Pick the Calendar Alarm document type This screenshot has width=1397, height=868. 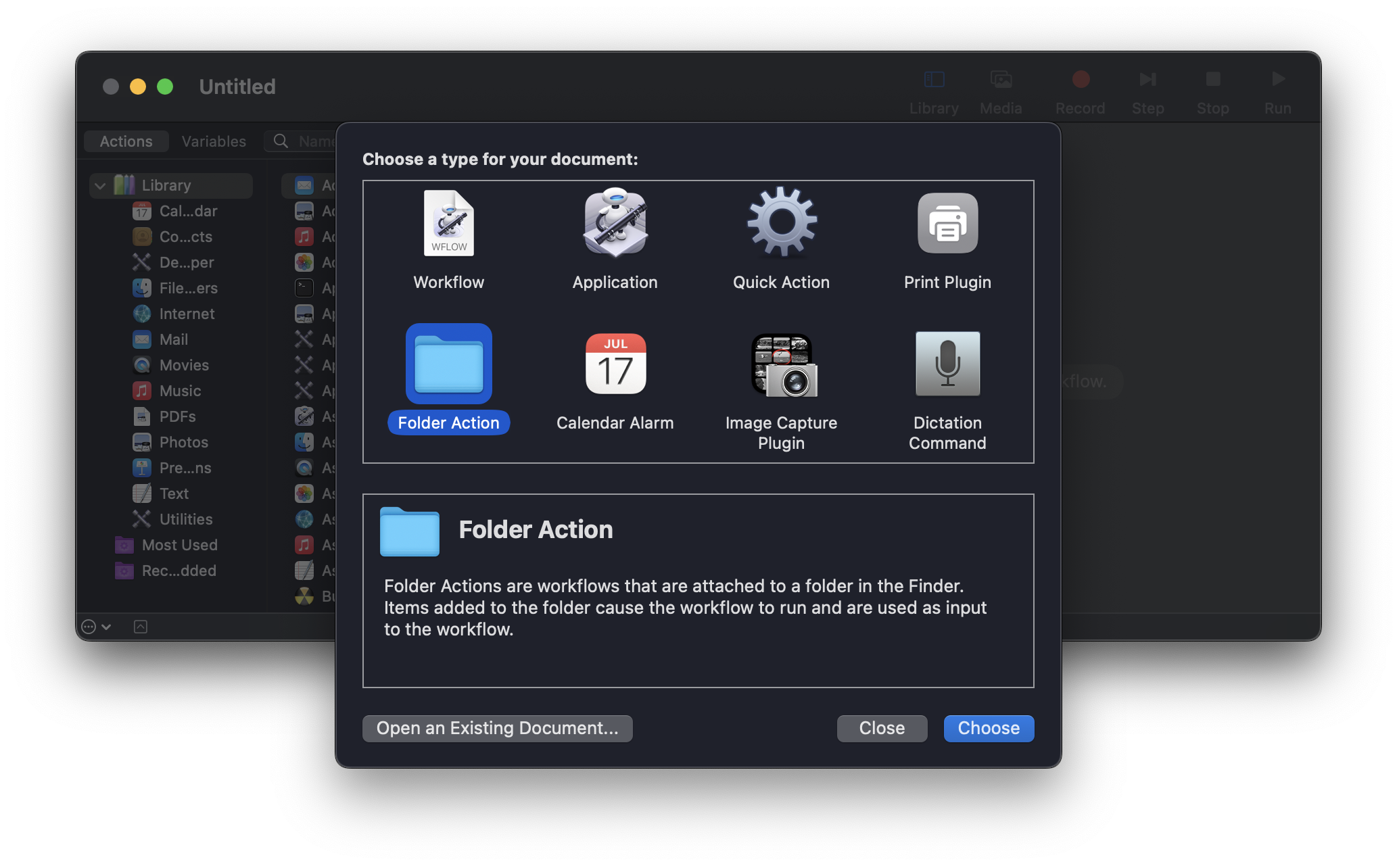coord(615,364)
